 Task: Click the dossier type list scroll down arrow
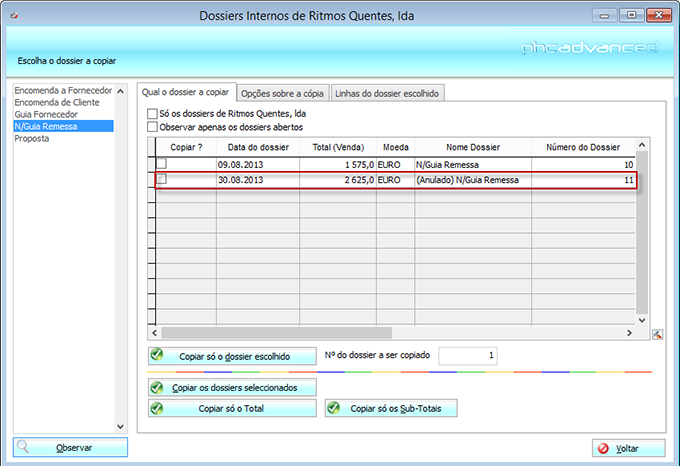pos(121,427)
